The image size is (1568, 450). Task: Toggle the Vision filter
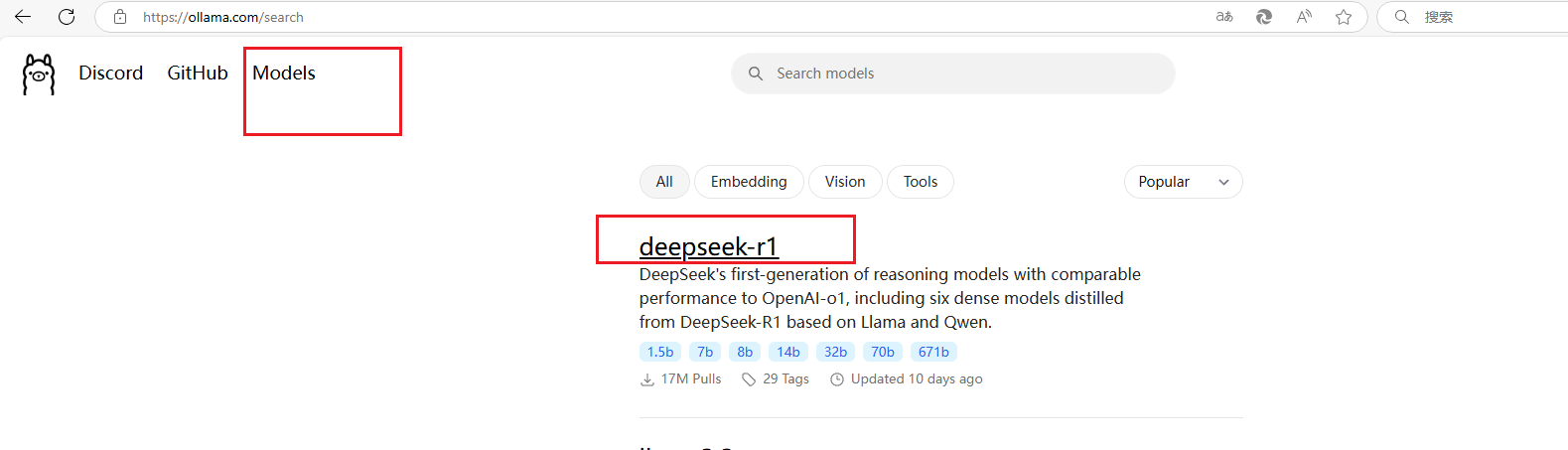coord(845,182)
